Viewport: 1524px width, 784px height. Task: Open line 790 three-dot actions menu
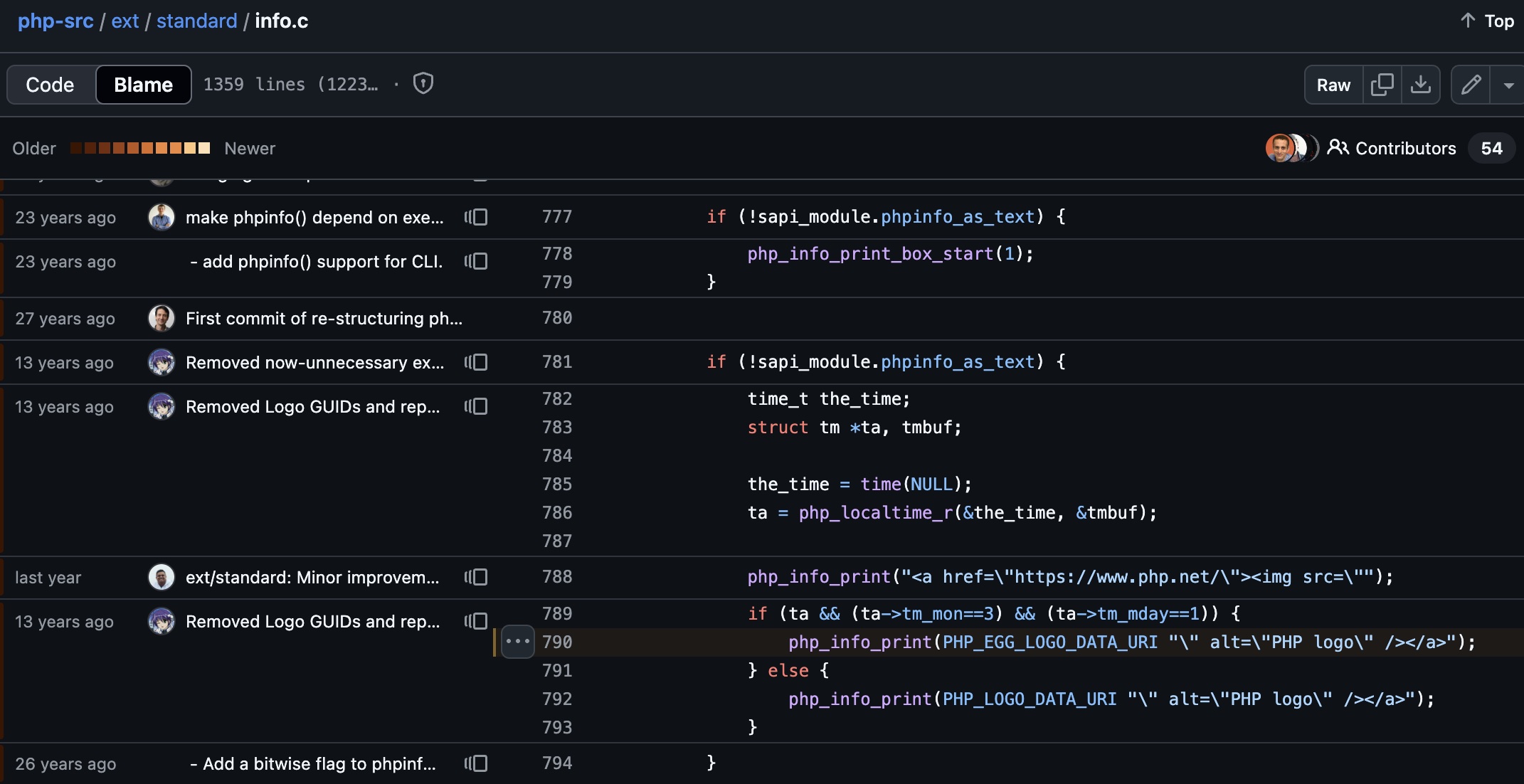pyautogui.click(x=517, y=642)
